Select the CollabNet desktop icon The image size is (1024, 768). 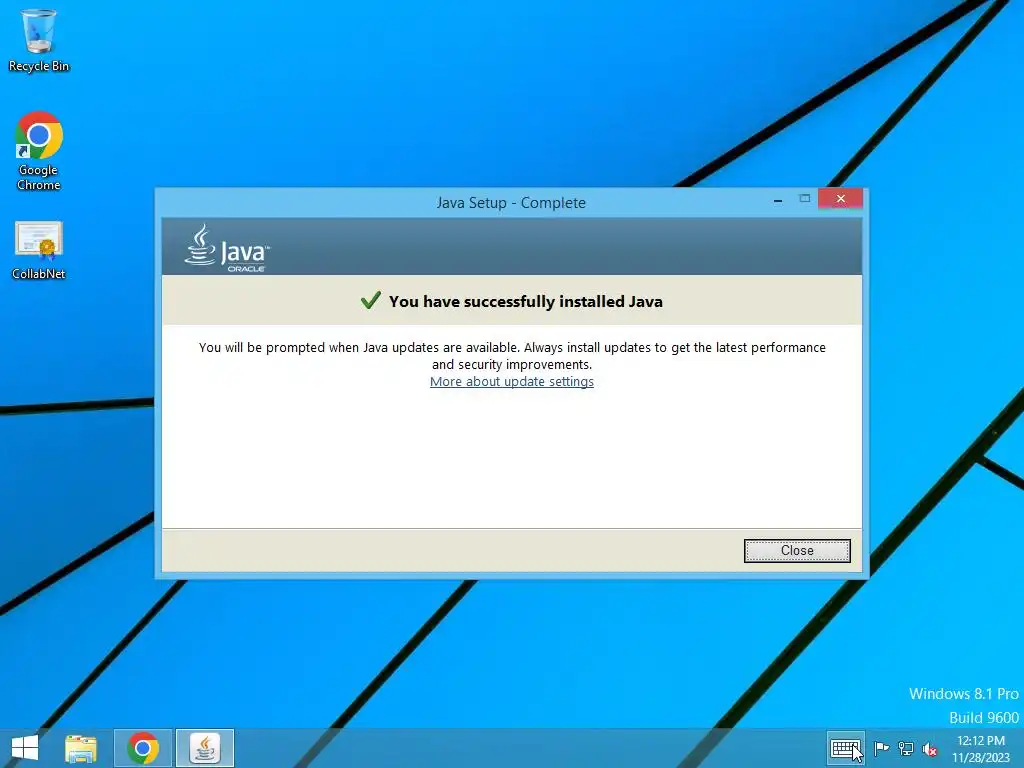pyautogui.click(x=39, y=251)
